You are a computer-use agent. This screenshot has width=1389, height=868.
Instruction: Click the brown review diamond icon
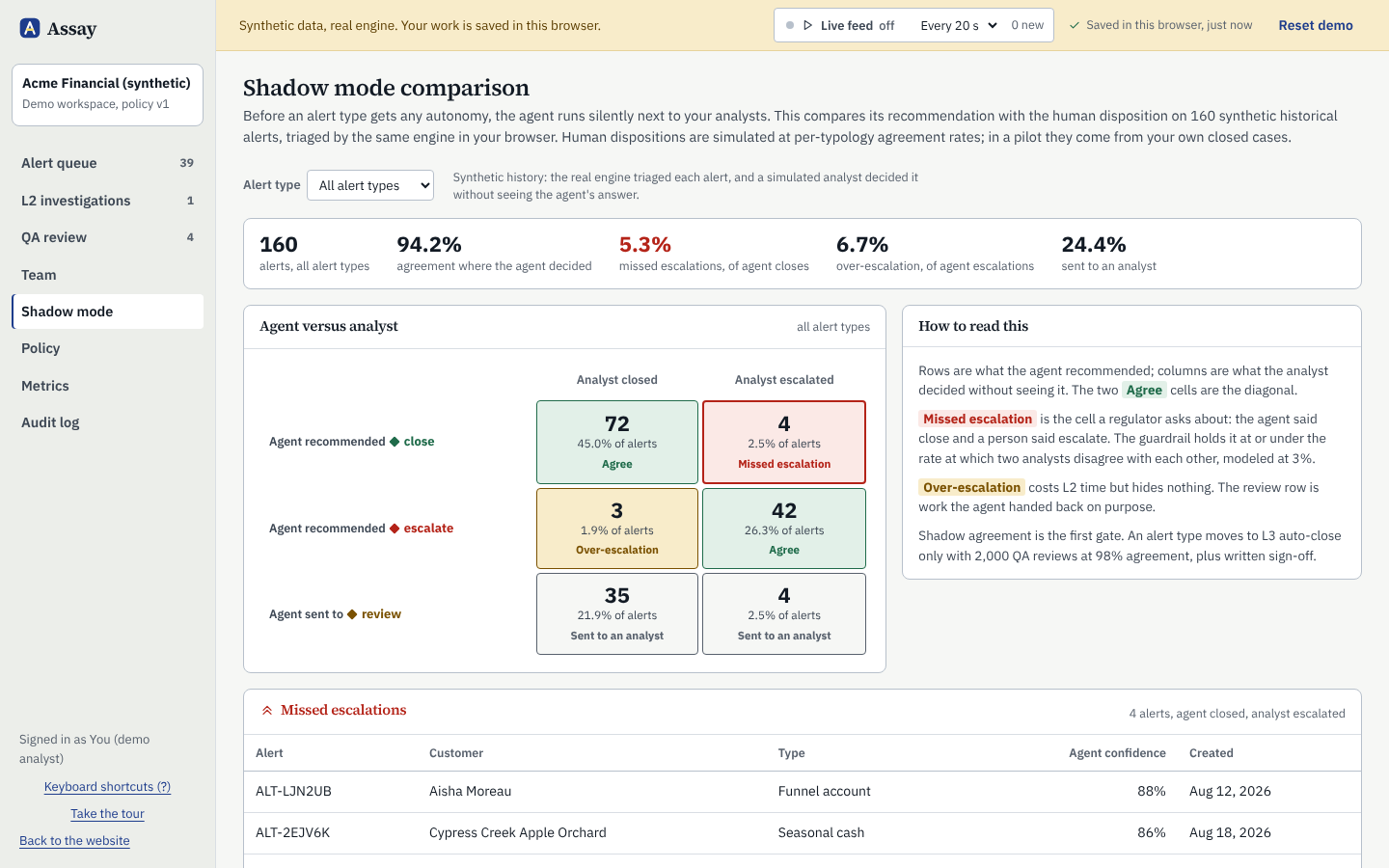click(352, 614)
